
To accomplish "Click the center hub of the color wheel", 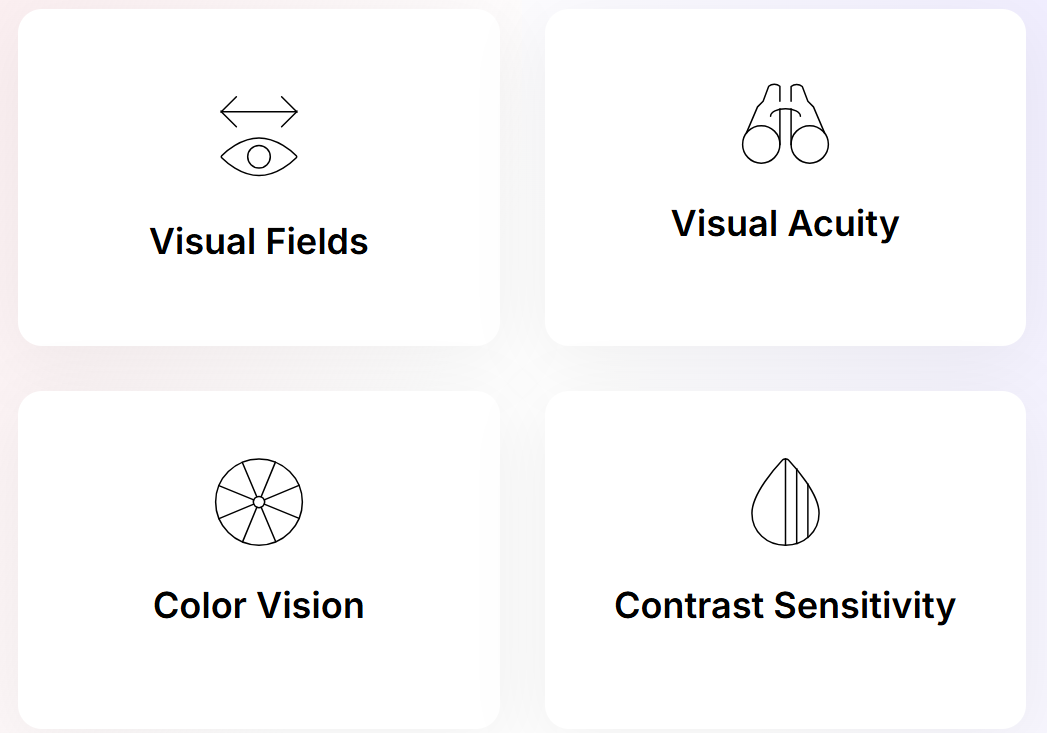I will pyautogui.click(x=259, y=502).
